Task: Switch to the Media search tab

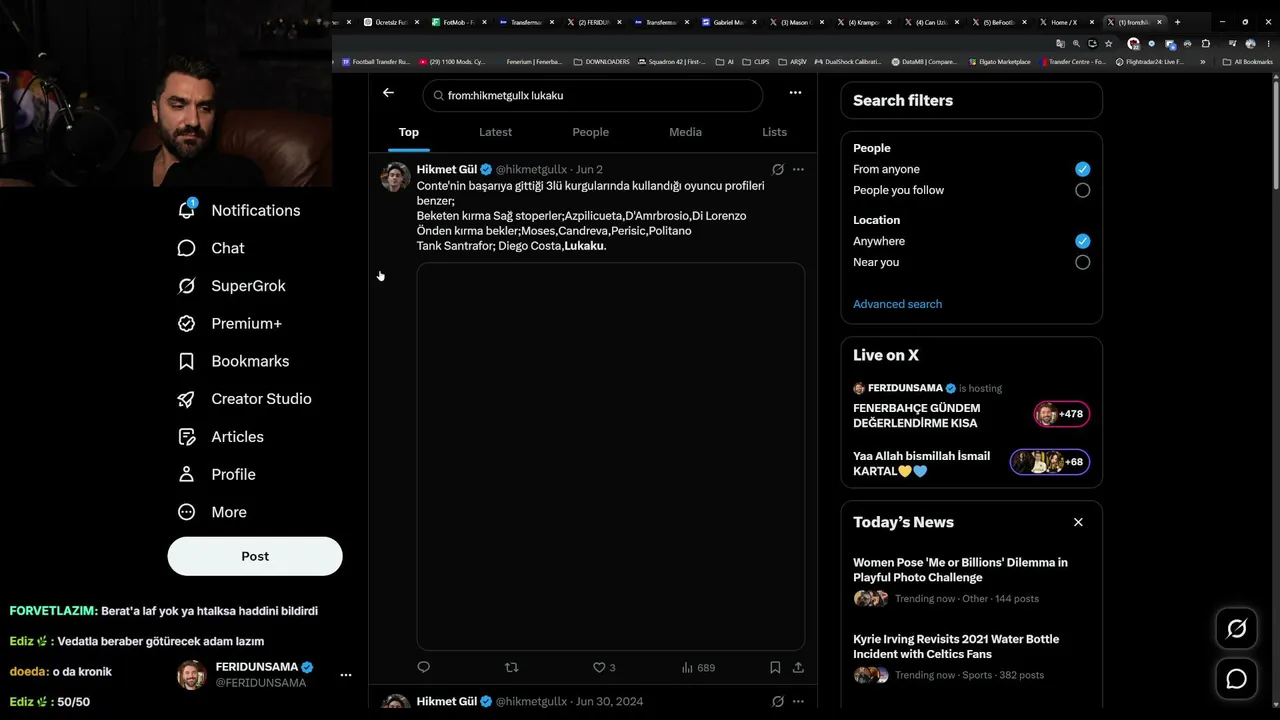Action: [685, 132]
